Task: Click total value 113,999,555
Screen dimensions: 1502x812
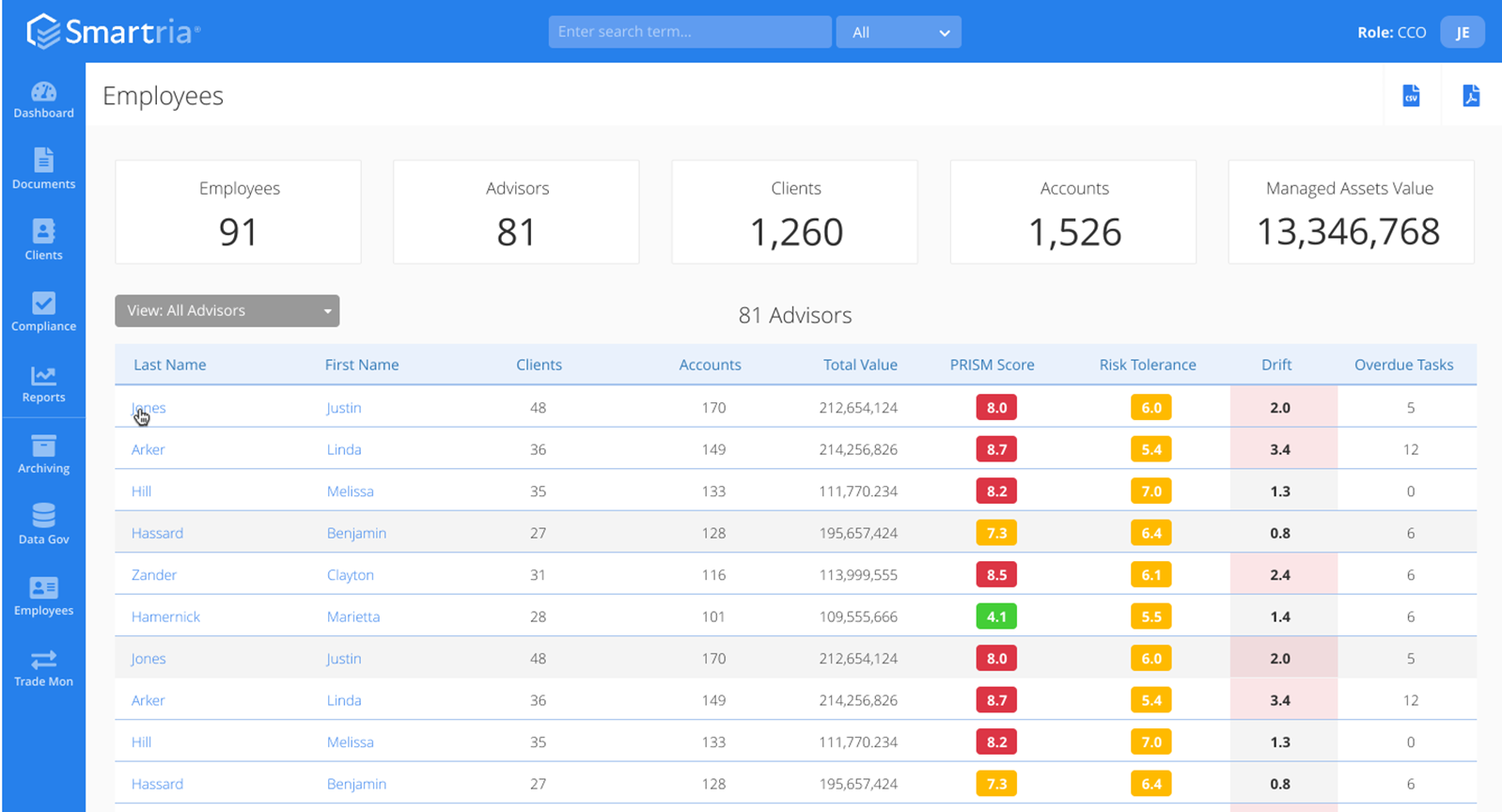Action: pos(858,575)
